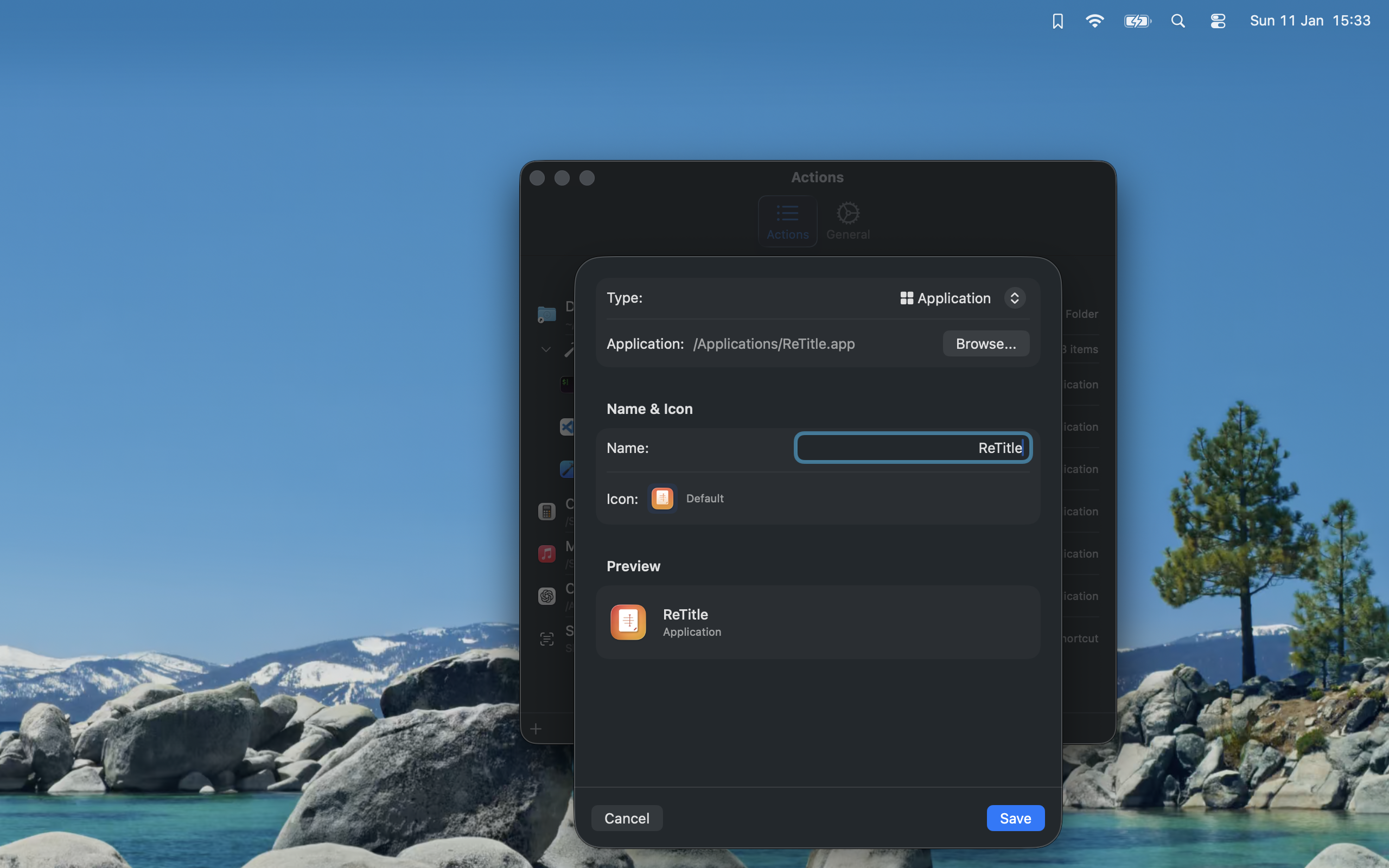Select the terminal script icon in sidebar

[x=566, y=383]
